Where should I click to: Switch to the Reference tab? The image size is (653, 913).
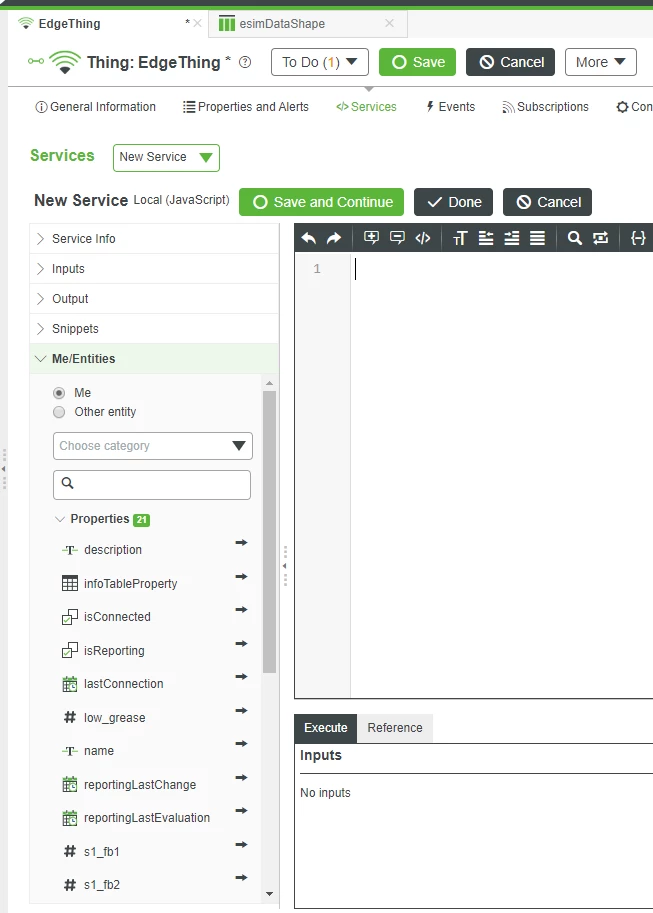pos(395,728)
